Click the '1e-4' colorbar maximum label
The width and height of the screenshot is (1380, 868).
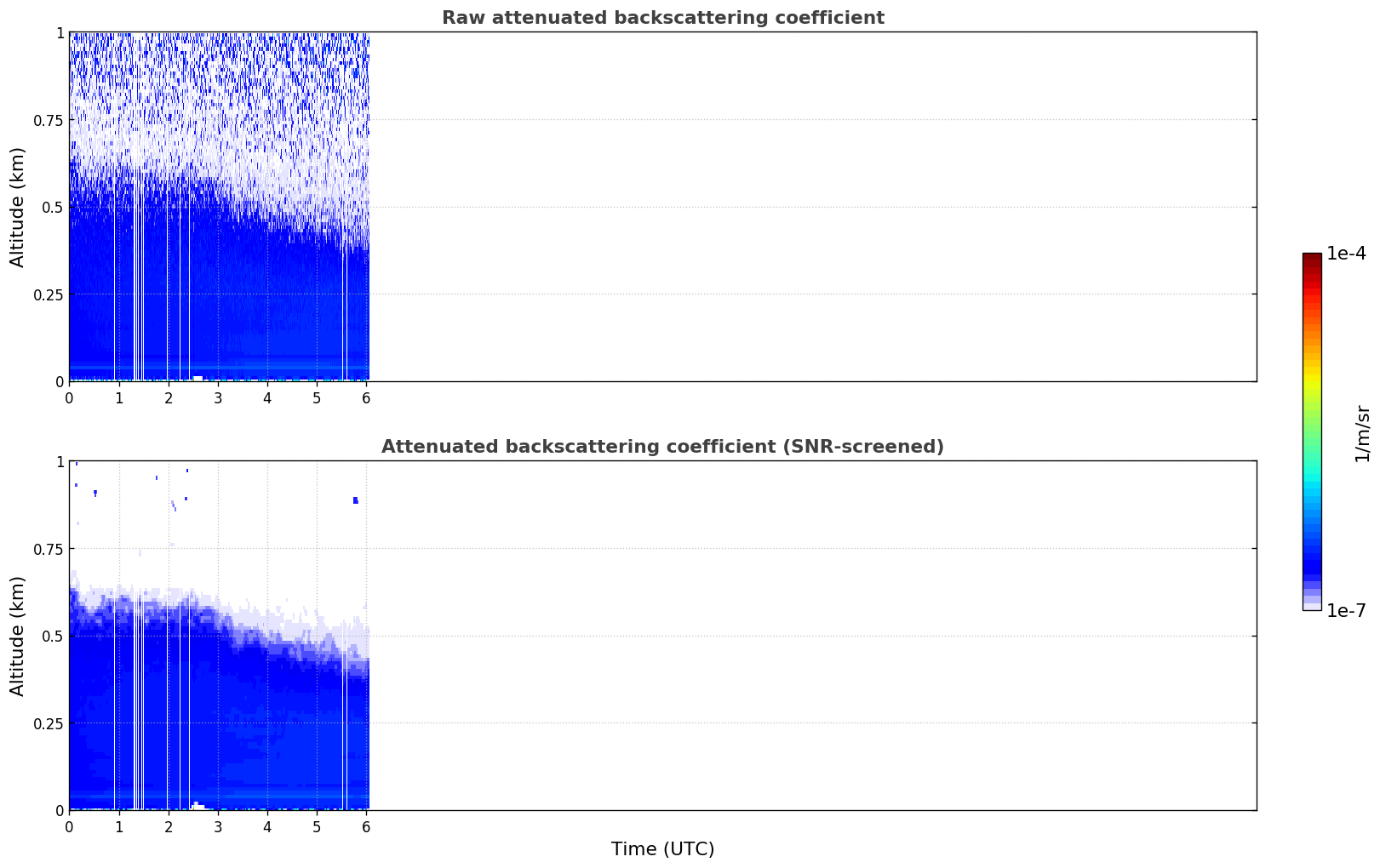pos(1346,254)
